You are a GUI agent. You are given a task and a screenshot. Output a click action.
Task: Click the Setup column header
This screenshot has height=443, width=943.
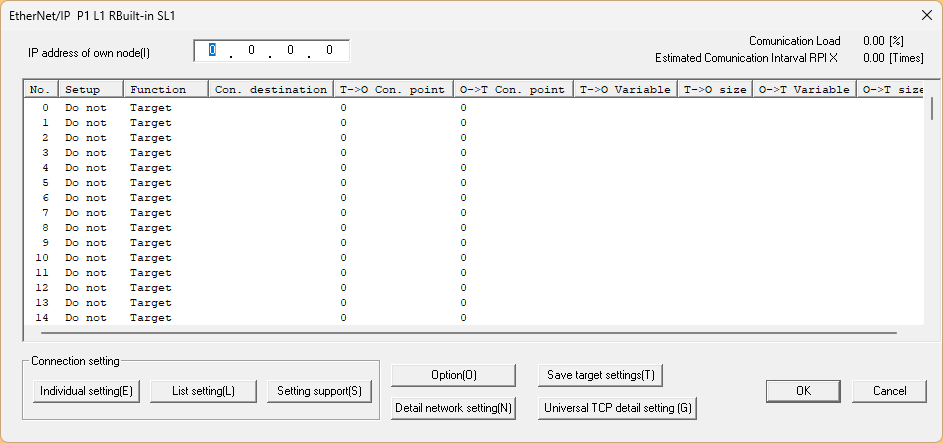coord(90,89)
